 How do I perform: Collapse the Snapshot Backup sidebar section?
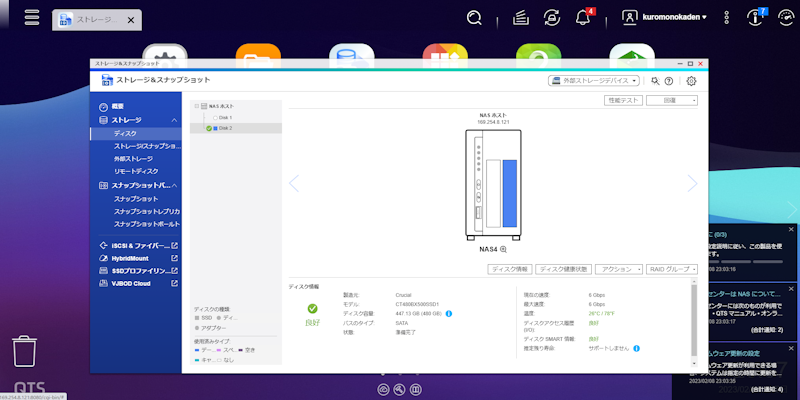click(174, 186)
